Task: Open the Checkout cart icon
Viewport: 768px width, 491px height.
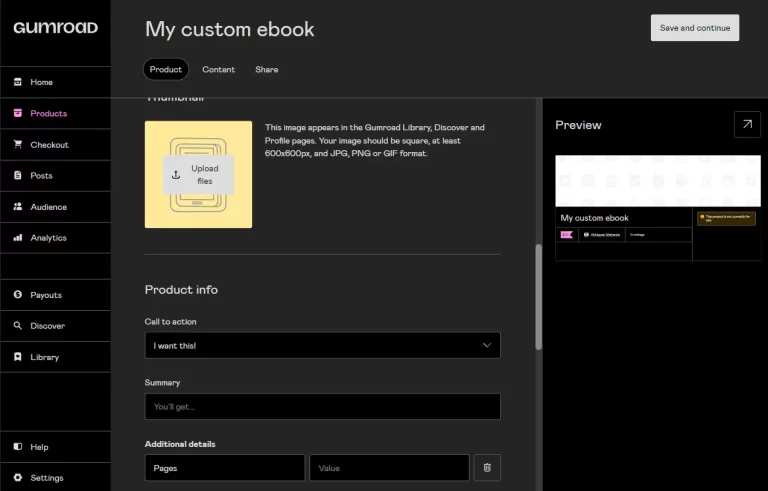Action: [x=18, y=145]
